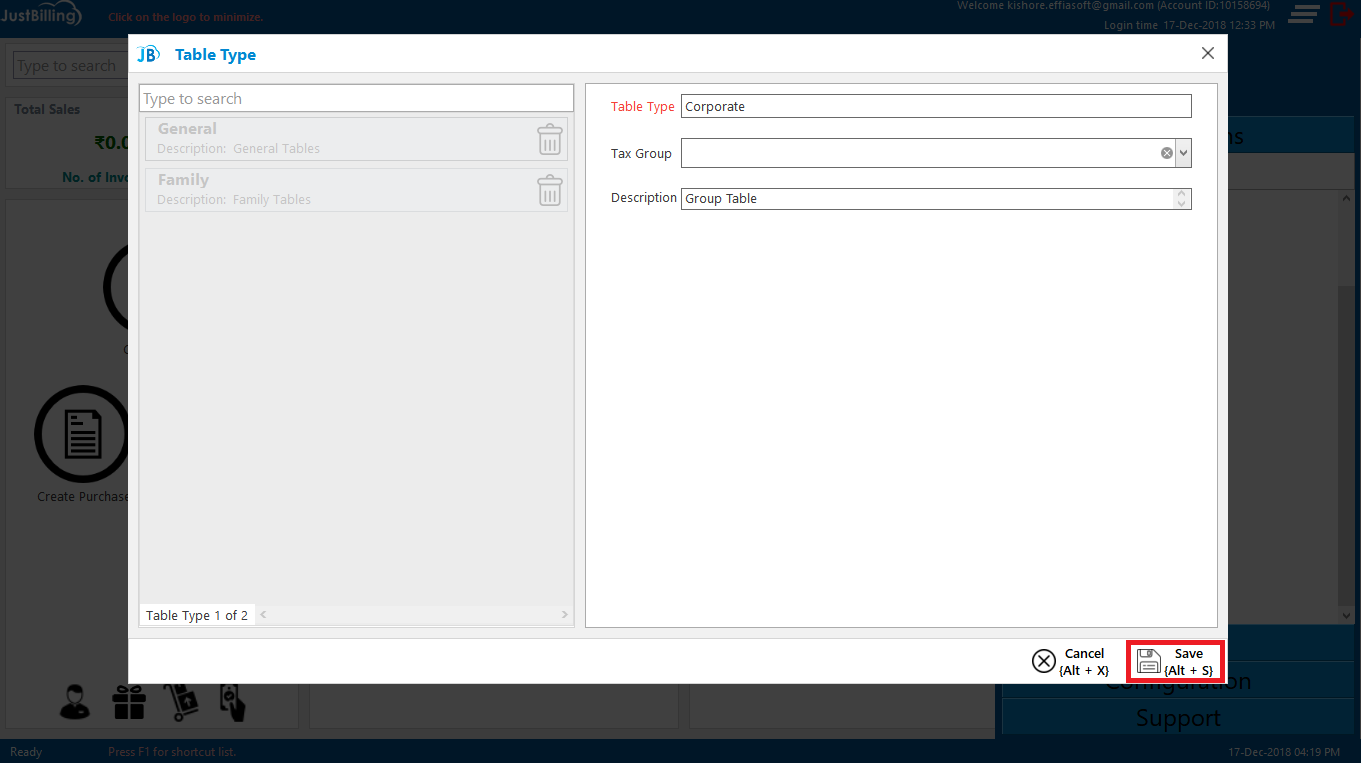Select the General table type entry

(x=356, y=139)
